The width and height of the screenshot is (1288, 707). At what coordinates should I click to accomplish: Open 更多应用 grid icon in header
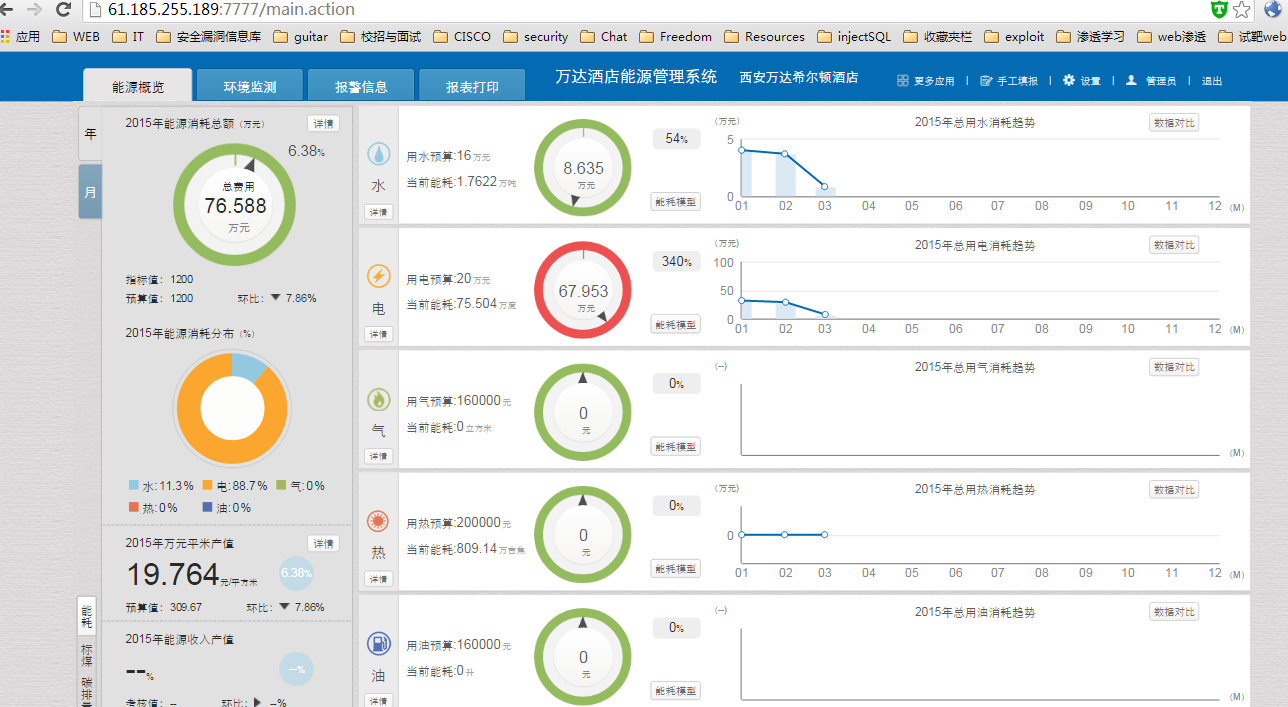(903, 81)
